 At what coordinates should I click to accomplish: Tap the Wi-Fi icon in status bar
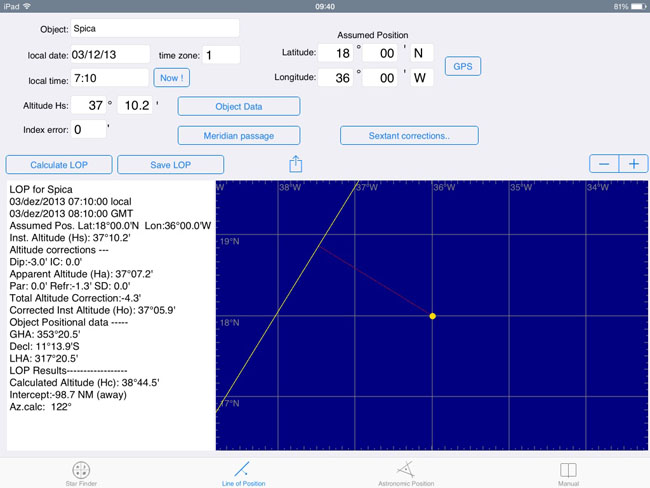click(x=27, y=6)
